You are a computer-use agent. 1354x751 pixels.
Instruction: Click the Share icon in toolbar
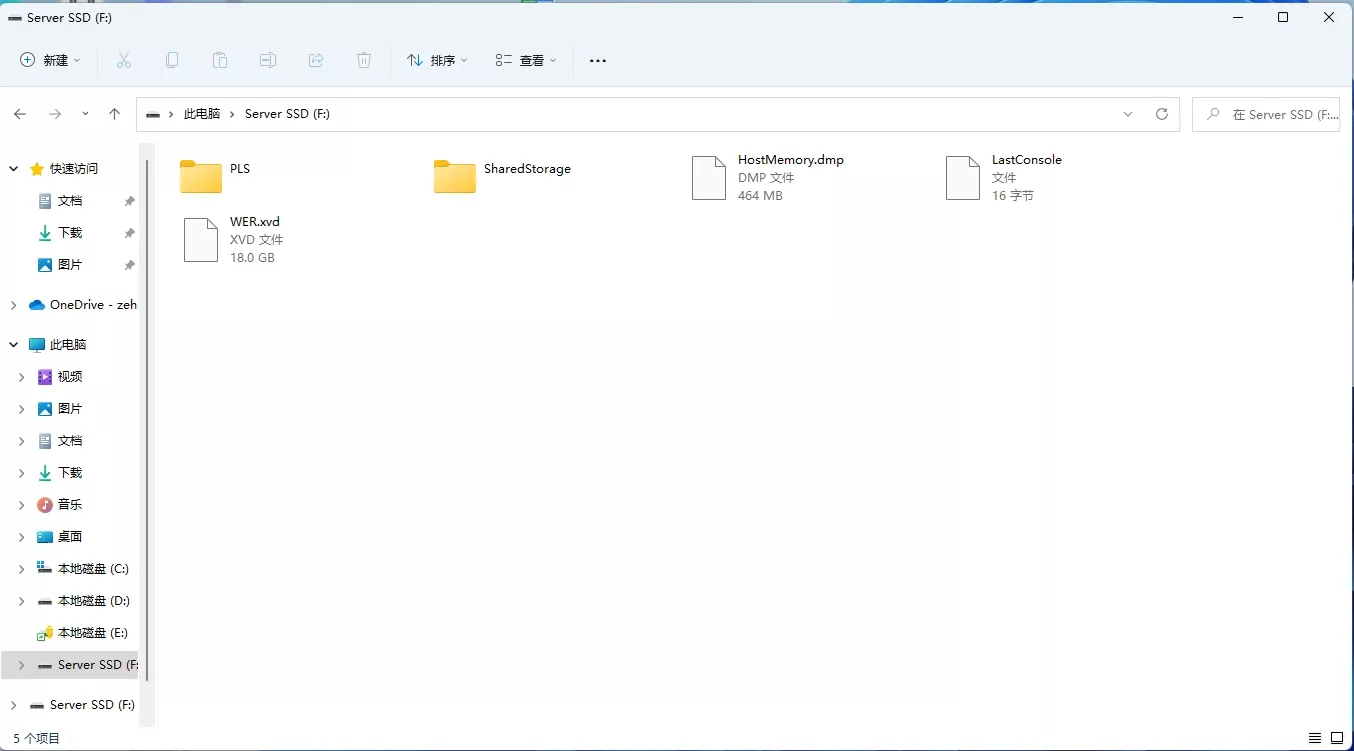pyautogui.click(x=316, y=61)
